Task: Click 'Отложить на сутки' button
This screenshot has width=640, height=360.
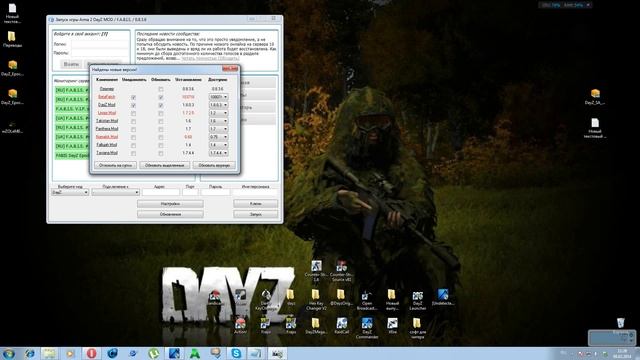Action: tap(116, 165)
